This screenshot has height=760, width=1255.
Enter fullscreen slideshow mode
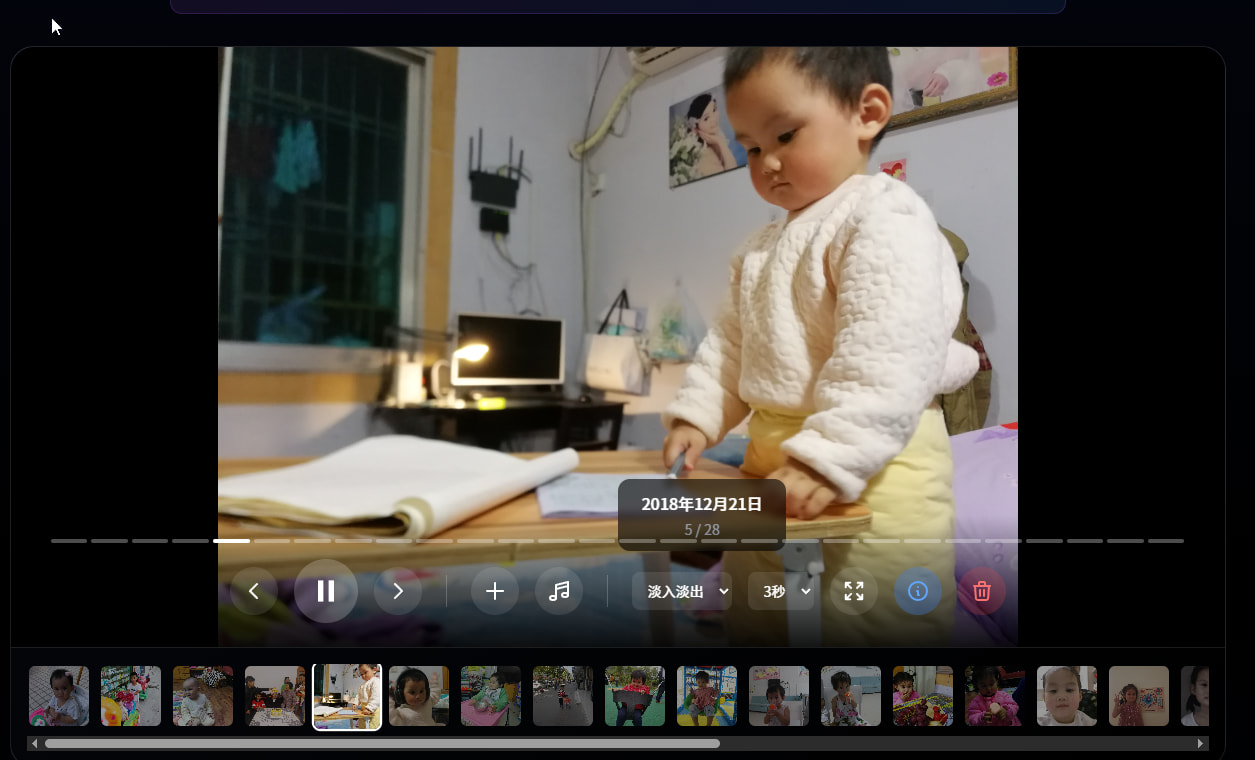coord(854,591)
